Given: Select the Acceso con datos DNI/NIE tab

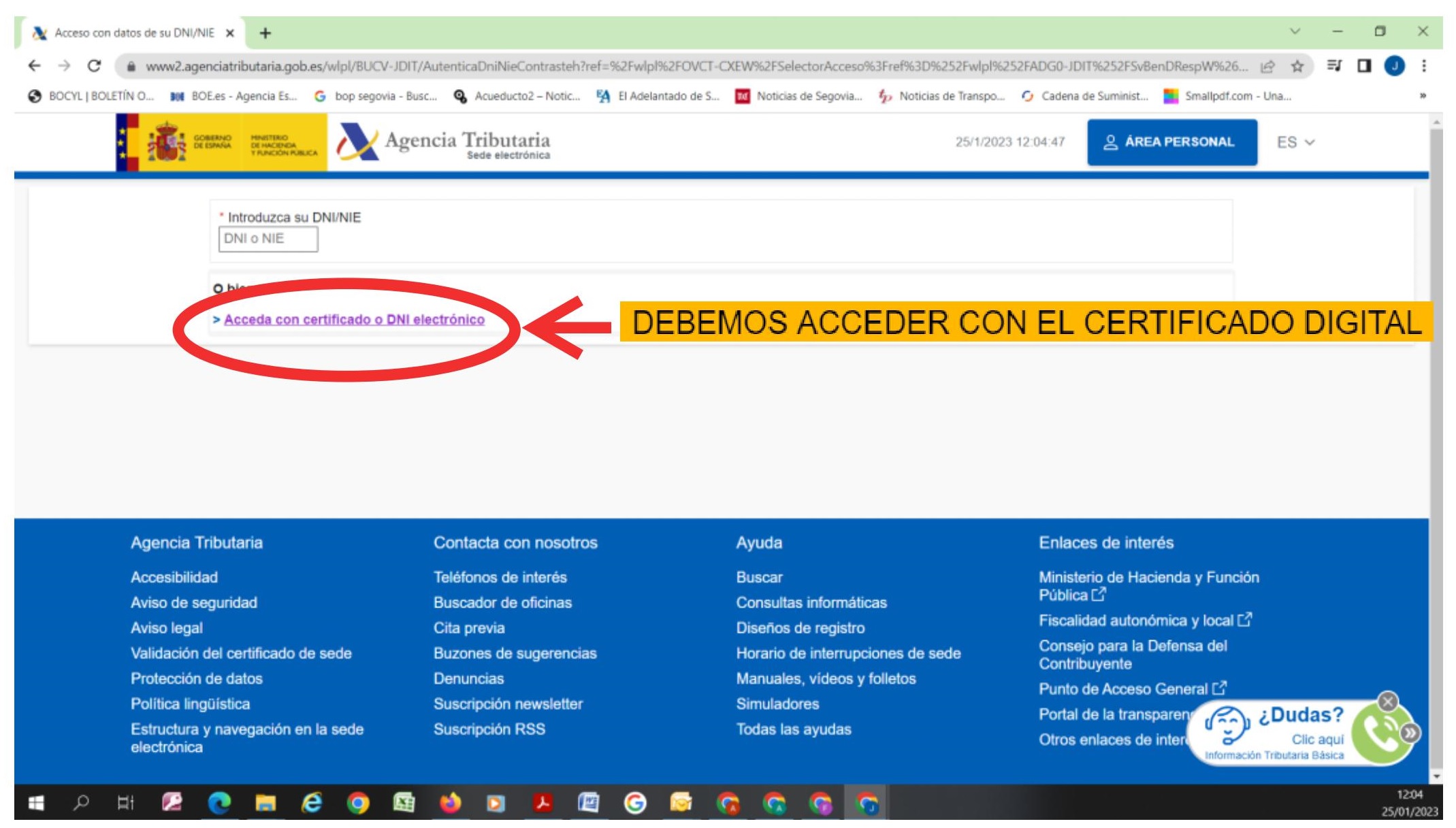Looking at the screenshot, I should pos(133,33).
